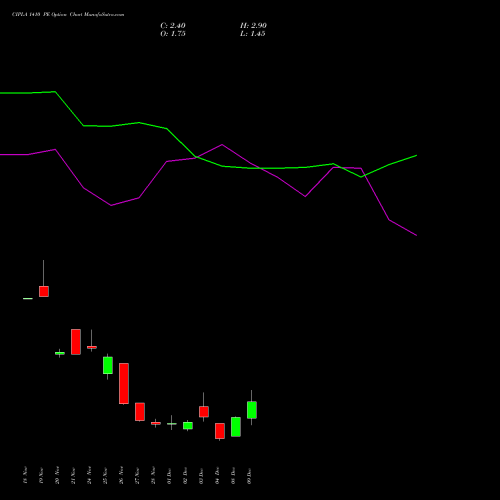The height and width of the screenshot is (500, 500).
Task: Click the green candle for 02 Dec
Action: click(188, 426)
